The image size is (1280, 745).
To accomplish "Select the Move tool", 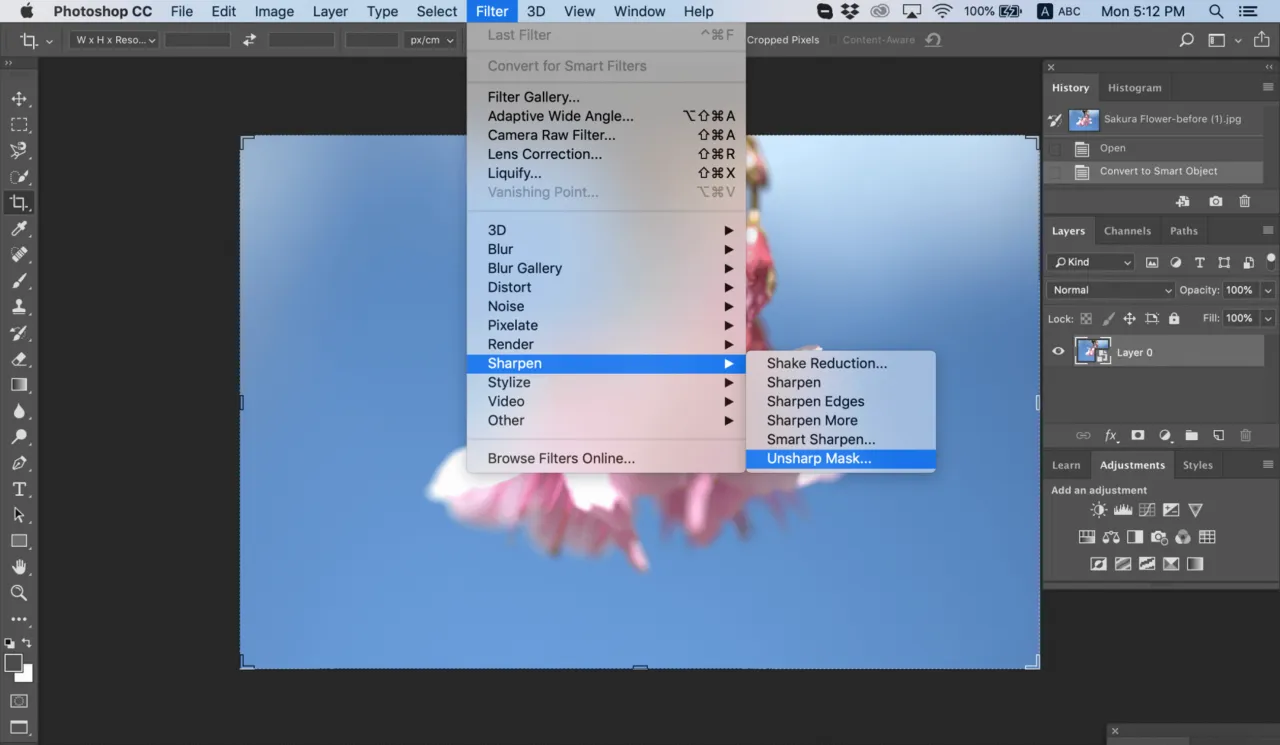I will tap(20, 99).
